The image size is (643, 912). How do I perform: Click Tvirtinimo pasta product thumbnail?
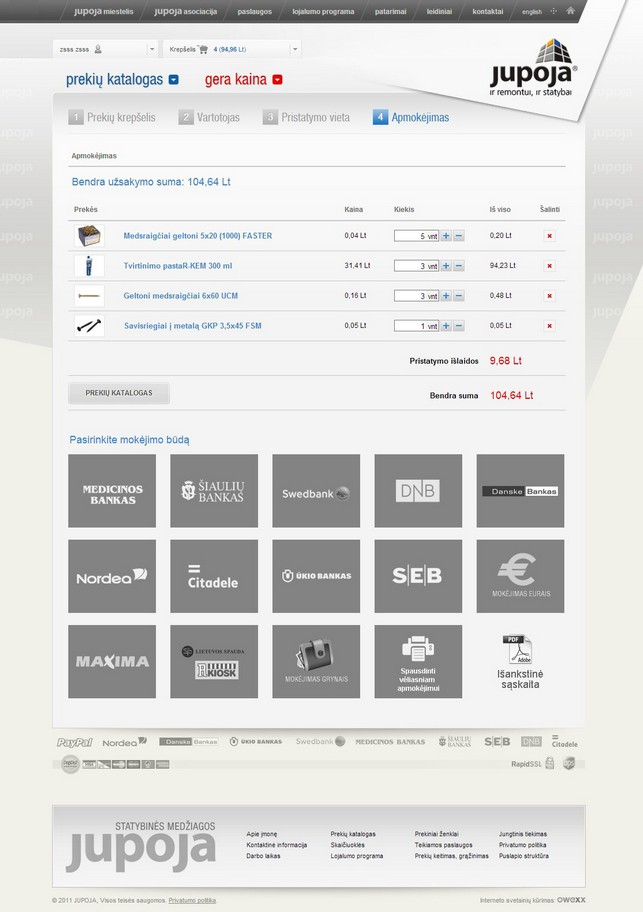(x=89, y=266)
